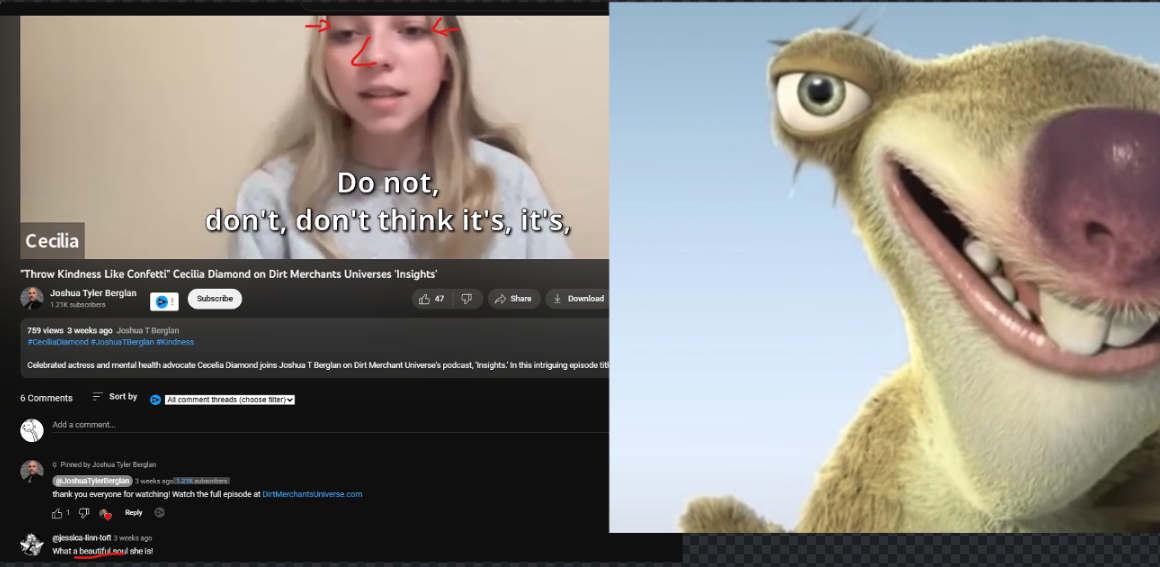Click the gray extension icon after Reply
This screenshot has width=1160, height=567.
(159, 512)
